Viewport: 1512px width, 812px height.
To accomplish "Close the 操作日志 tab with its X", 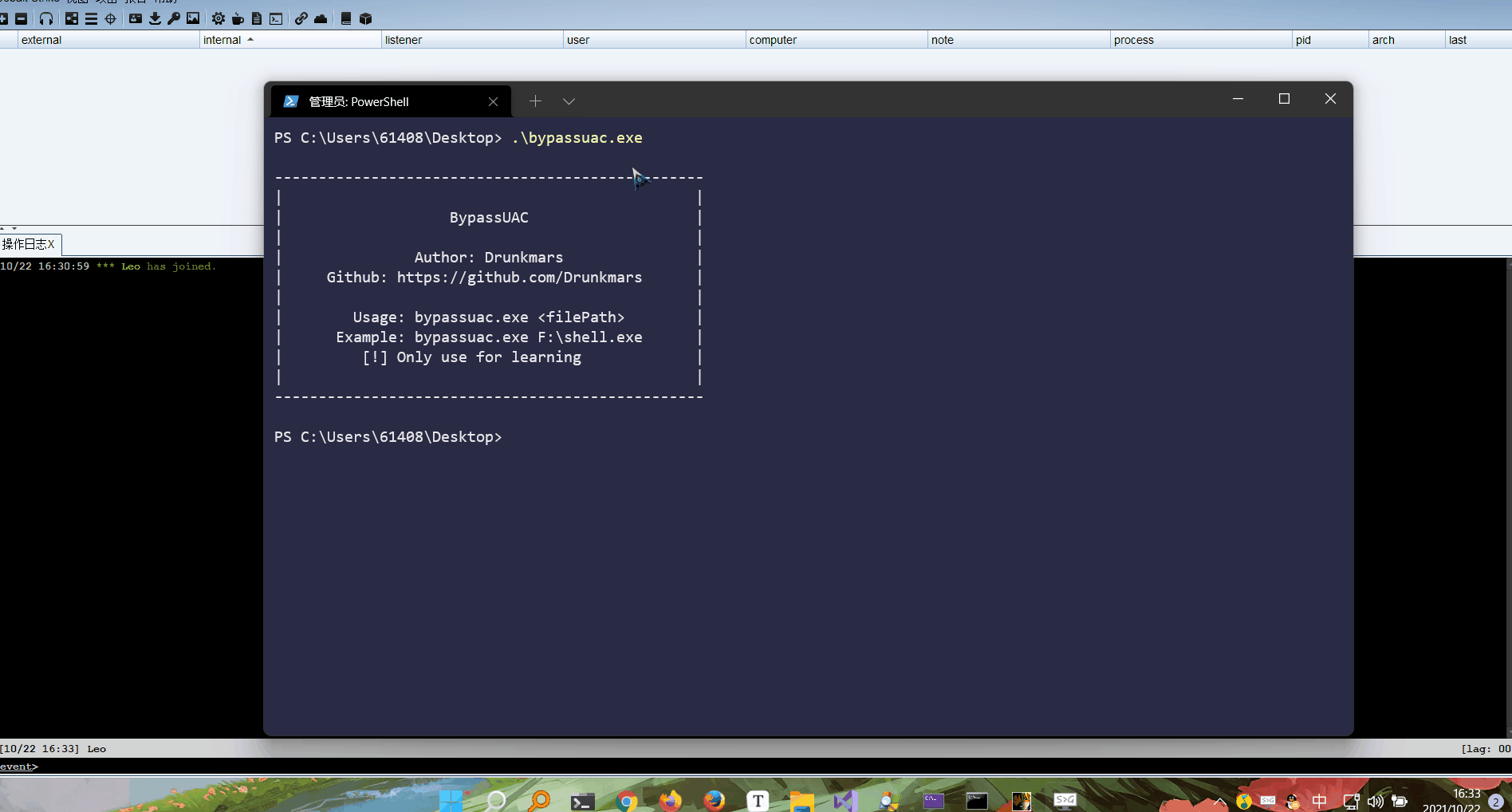I will (51, 244).
